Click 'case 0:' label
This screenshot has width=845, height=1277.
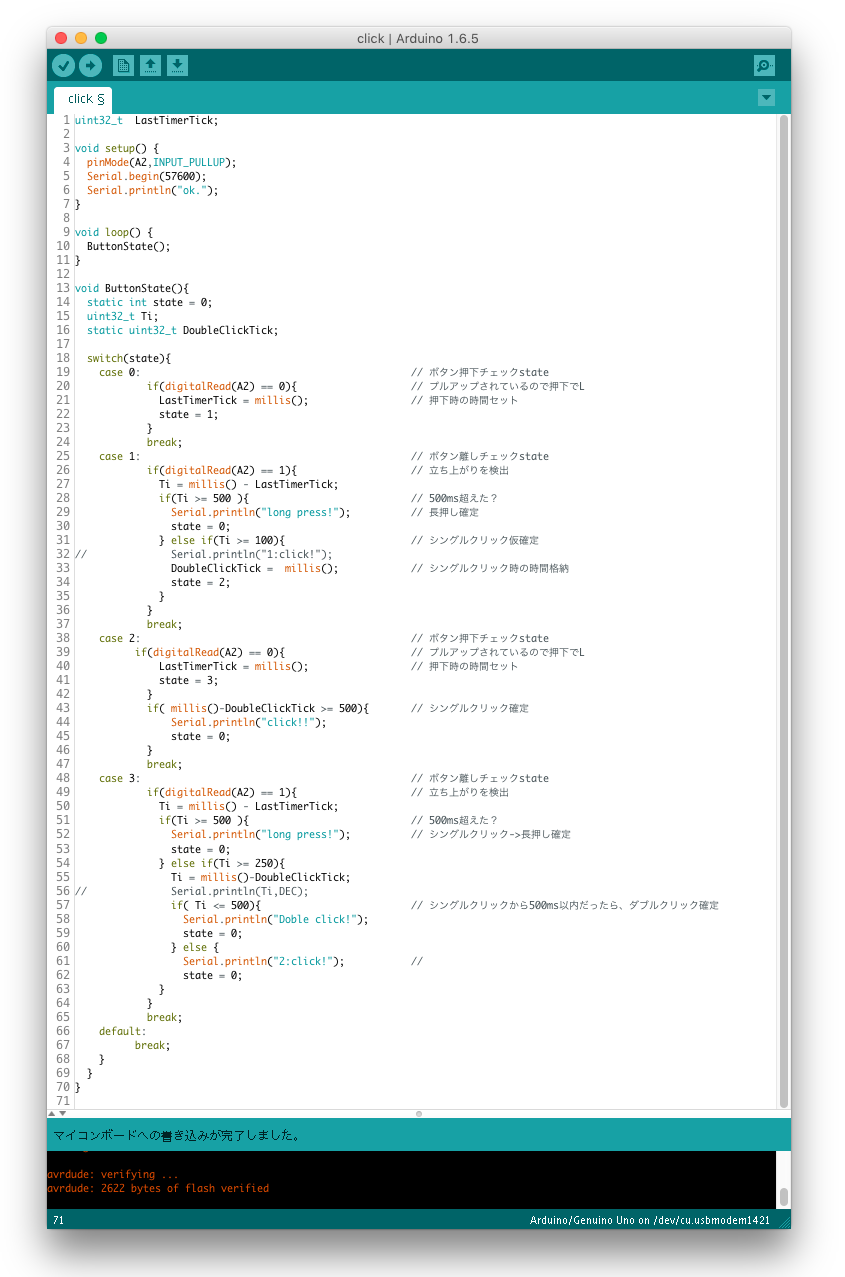coord(120,372)
